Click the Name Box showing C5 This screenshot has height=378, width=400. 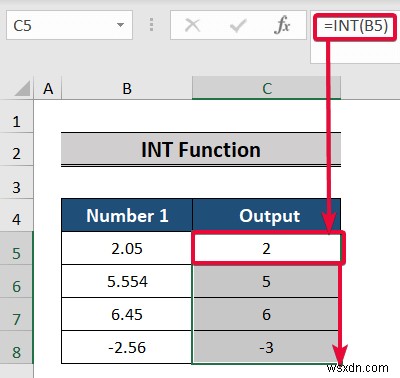(69, 25)
